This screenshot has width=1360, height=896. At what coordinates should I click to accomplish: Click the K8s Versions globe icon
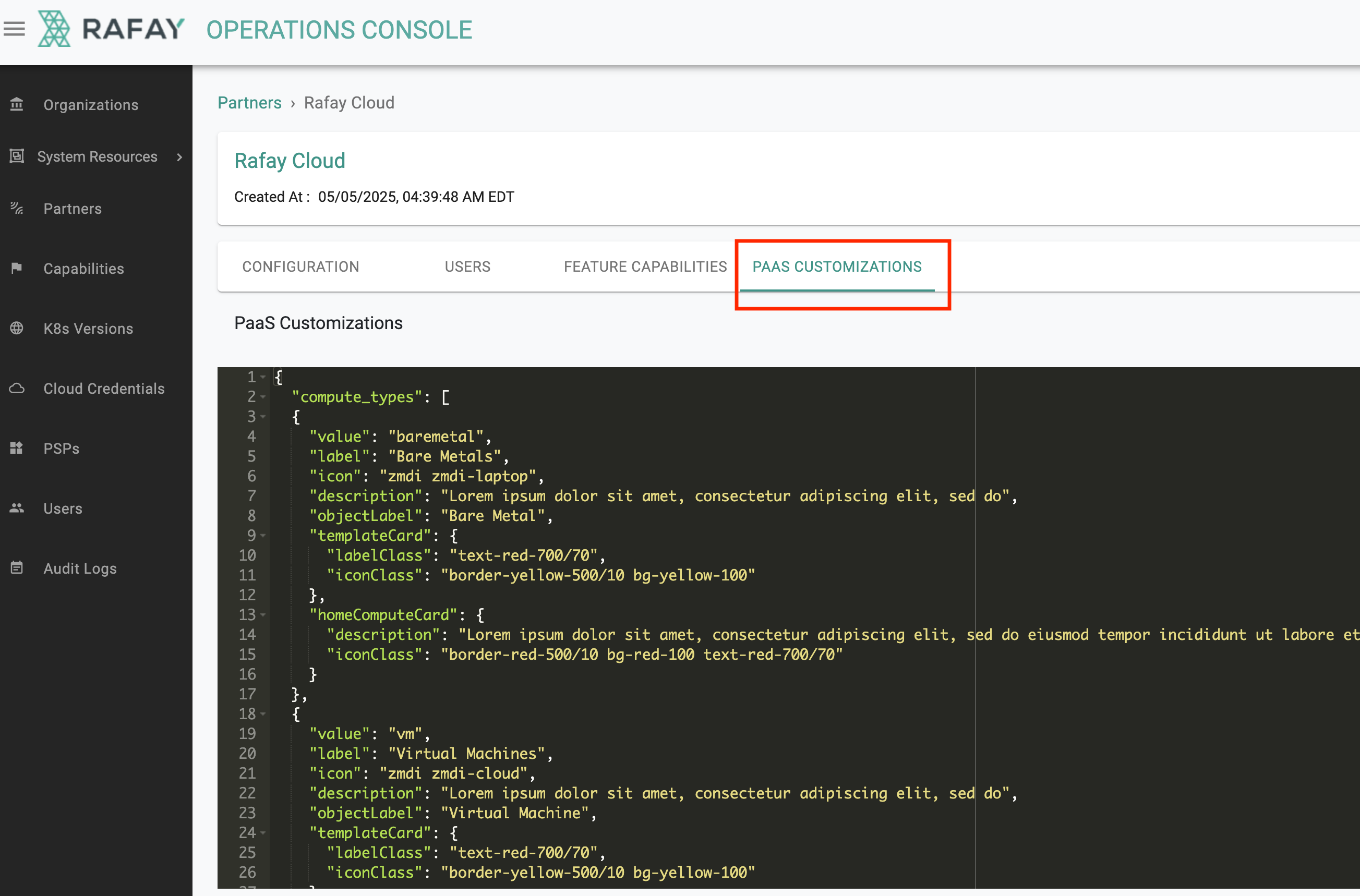coord(17,328)
